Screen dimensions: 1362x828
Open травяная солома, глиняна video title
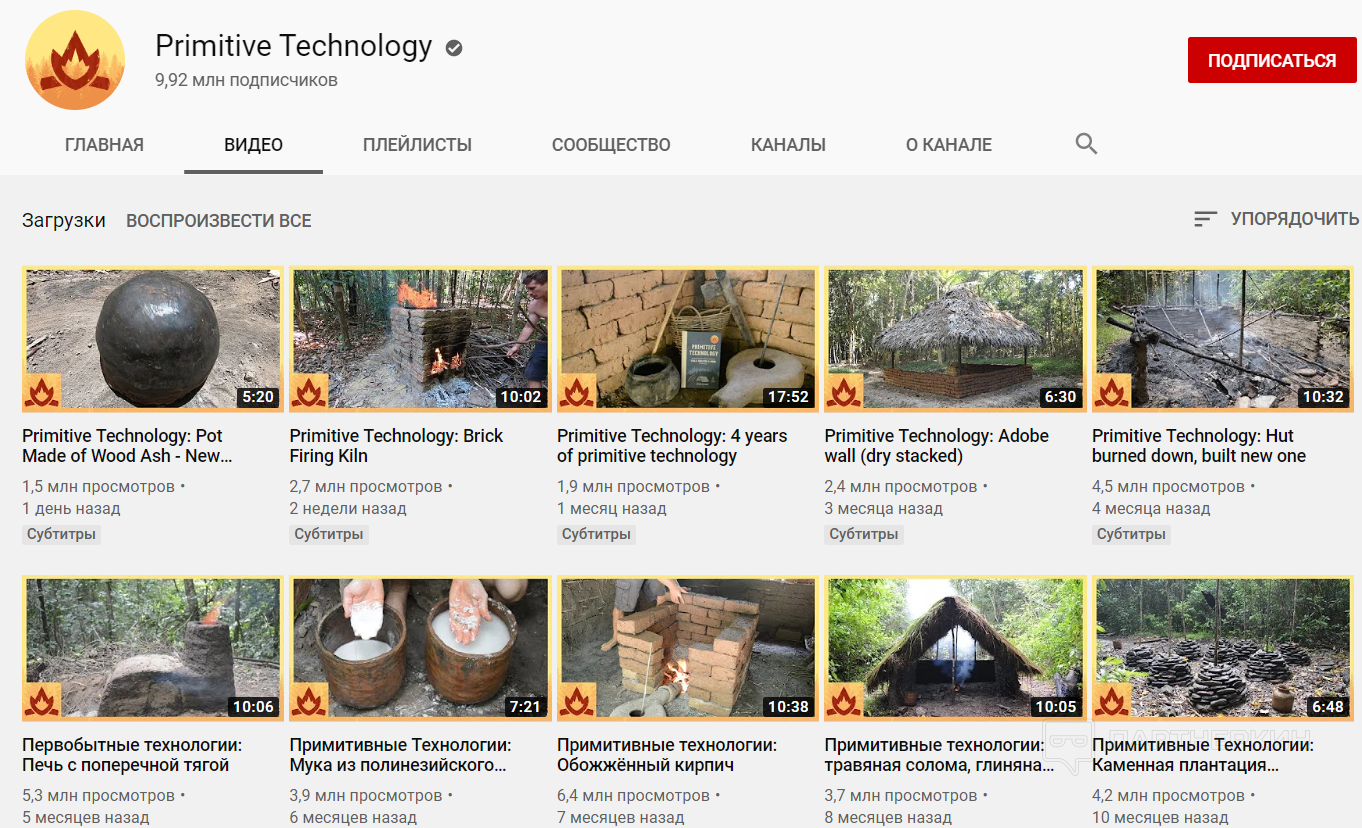pos(939,755)
